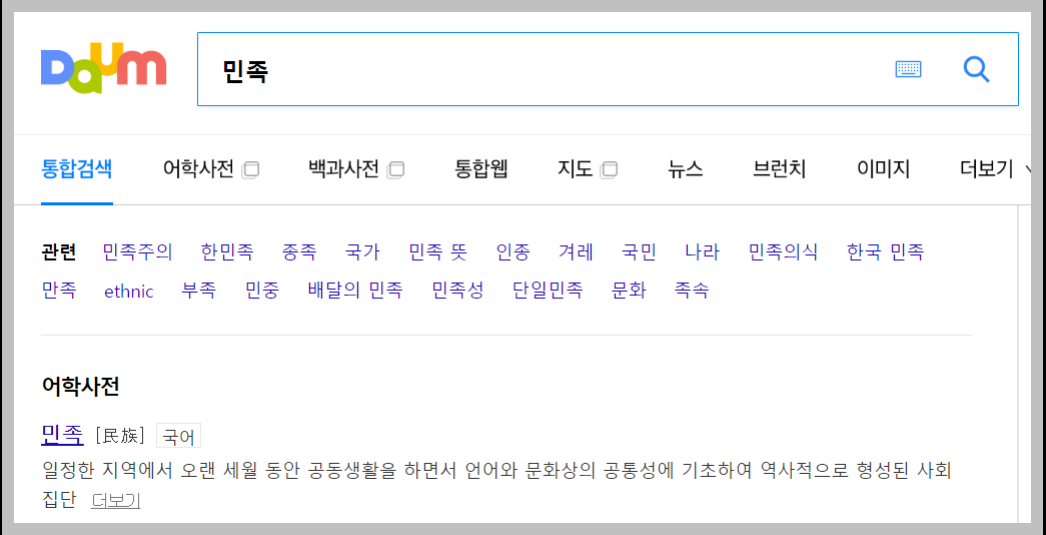Image resolution: width=1046 pixels, height=535 pixels.
Task: Switch to the 백과사전 tab
Action: point(344,169)
